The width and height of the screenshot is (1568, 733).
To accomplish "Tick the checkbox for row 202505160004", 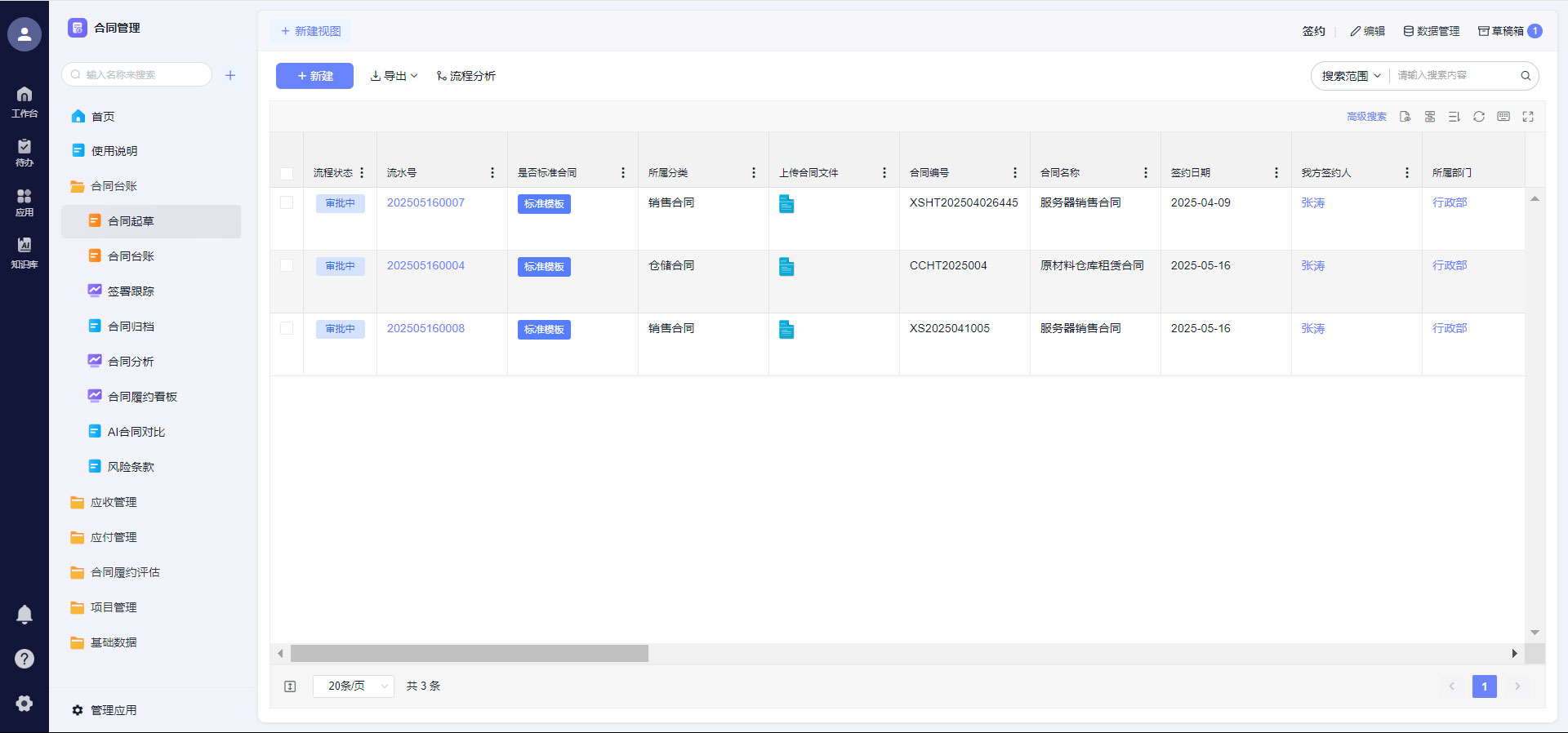I will click(287, 265).
